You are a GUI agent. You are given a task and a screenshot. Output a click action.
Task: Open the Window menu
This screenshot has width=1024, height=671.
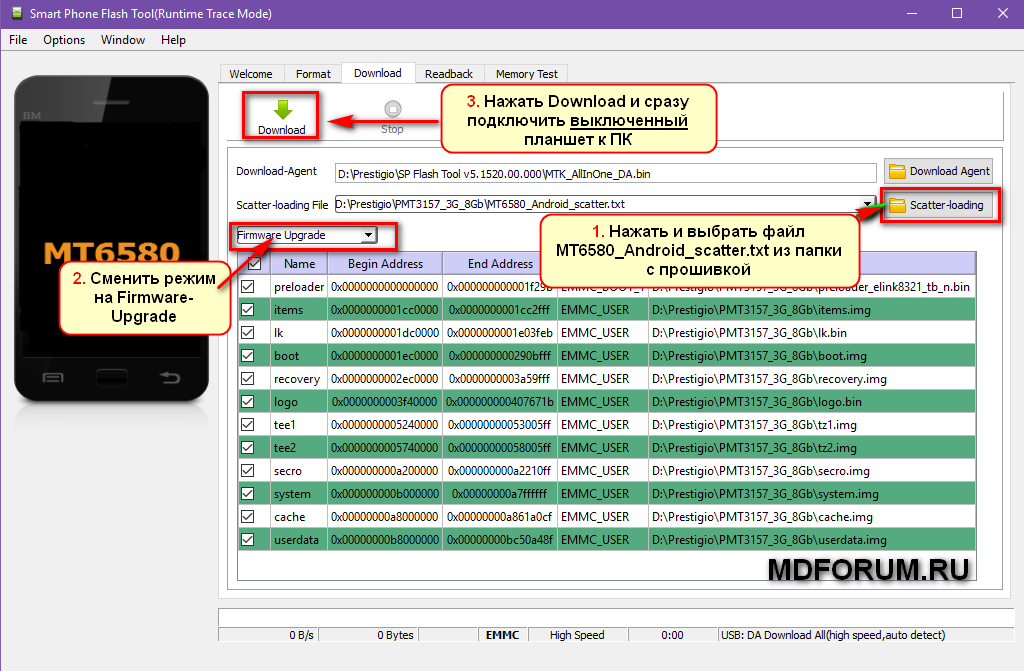(x=123, y=40)
